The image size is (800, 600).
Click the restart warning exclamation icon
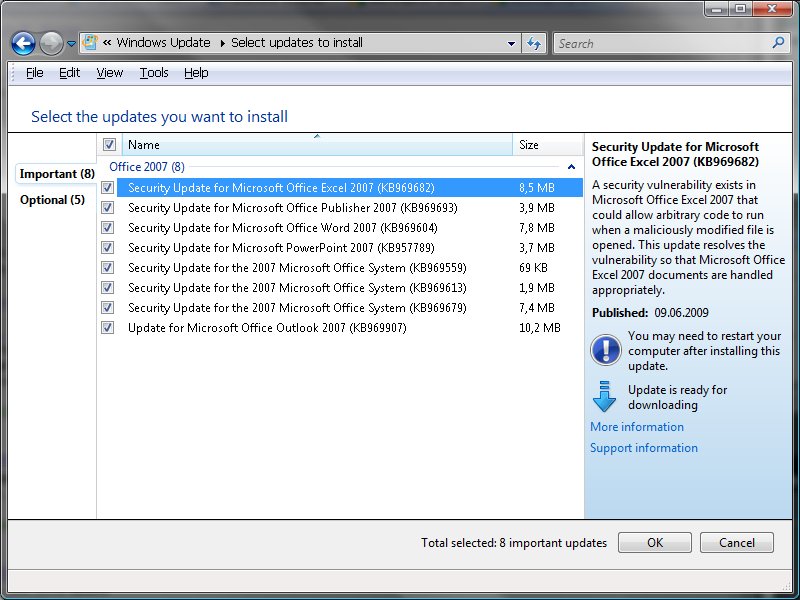[606, 350]
